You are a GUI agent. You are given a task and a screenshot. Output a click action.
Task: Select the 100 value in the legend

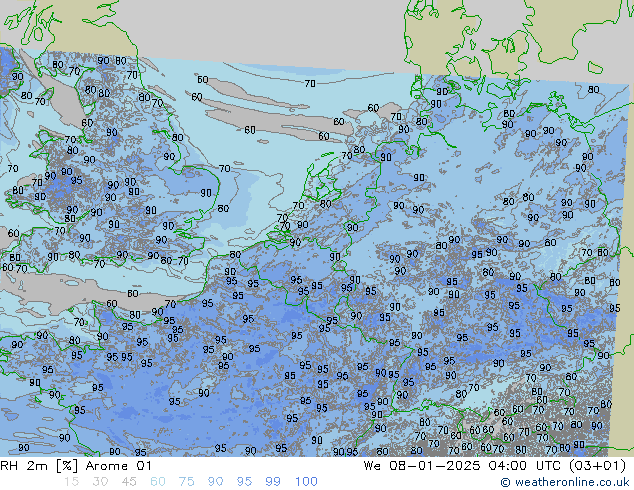click(x=306, y=482)
